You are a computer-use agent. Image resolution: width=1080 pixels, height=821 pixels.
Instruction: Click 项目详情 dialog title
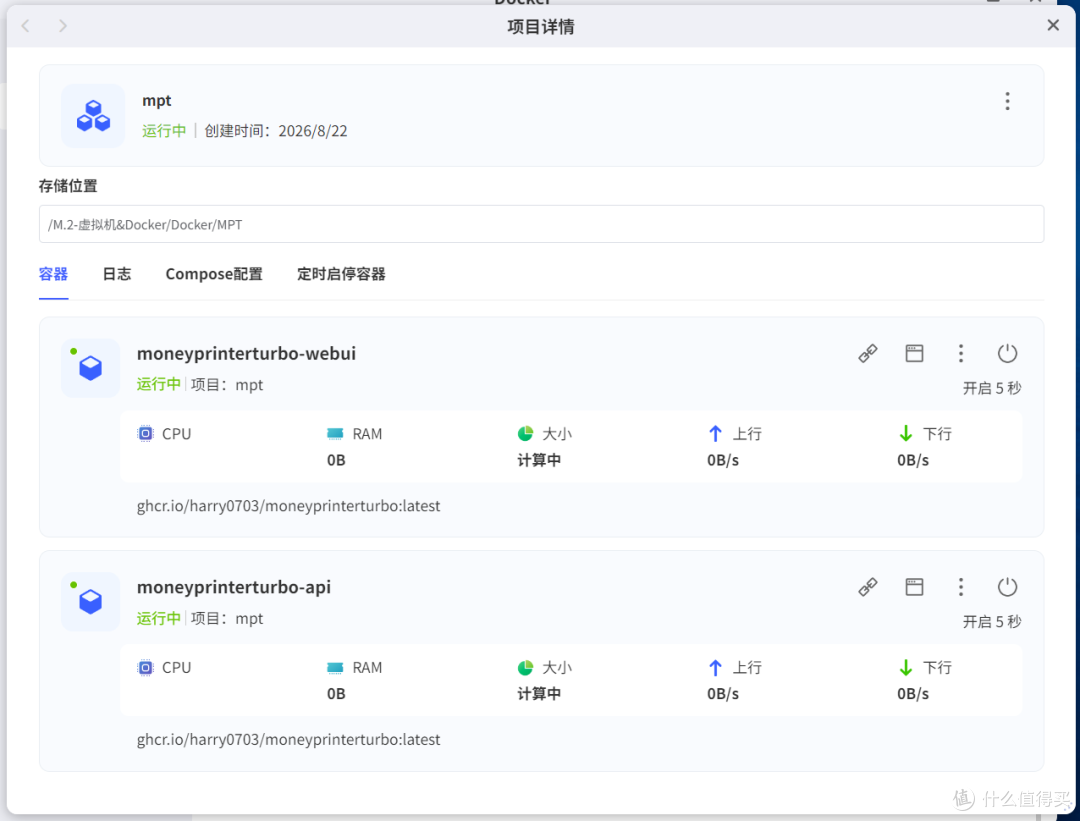coord(541,26)
